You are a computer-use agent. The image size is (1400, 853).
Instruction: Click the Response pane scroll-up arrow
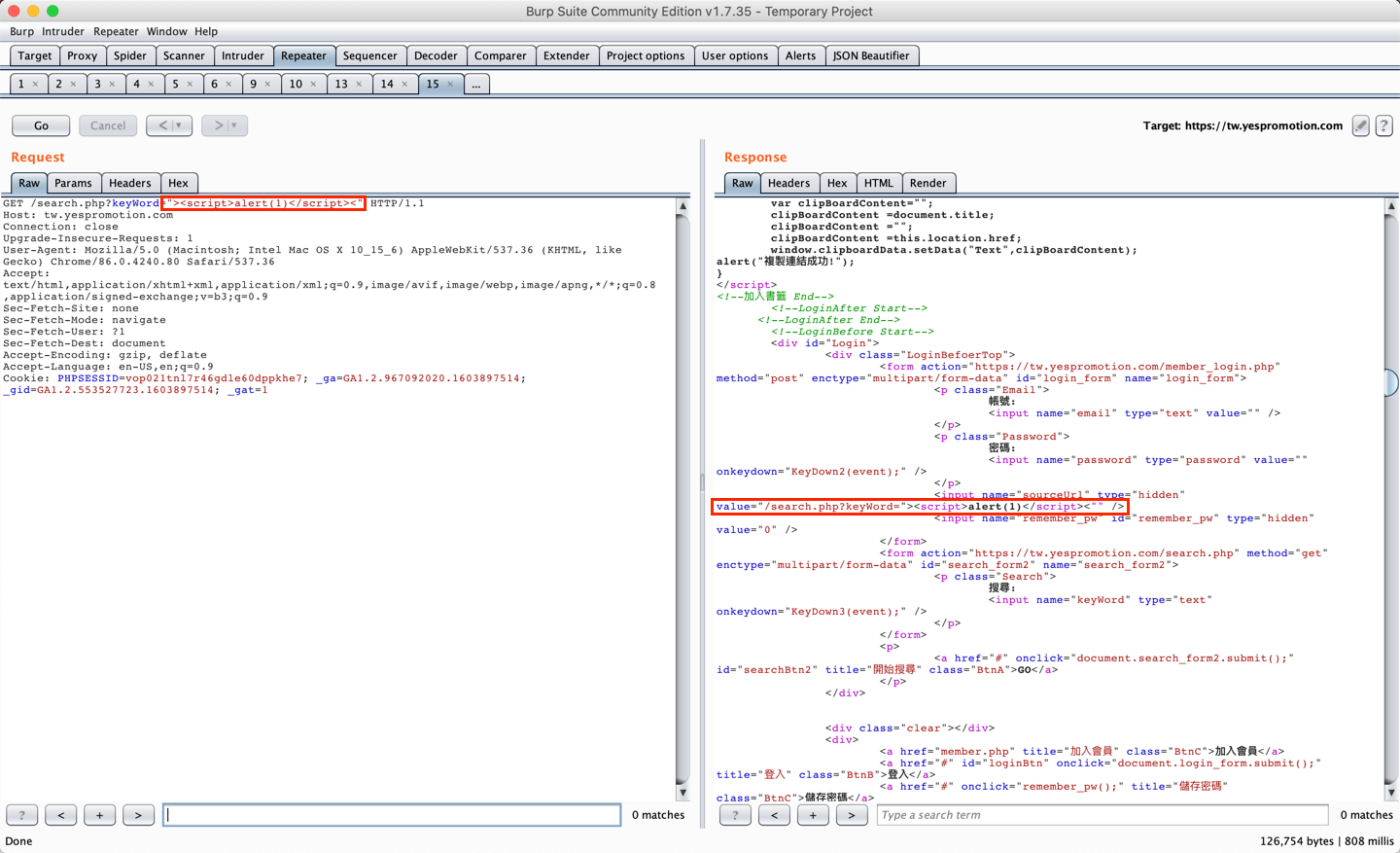click(x=1391, y=206)
